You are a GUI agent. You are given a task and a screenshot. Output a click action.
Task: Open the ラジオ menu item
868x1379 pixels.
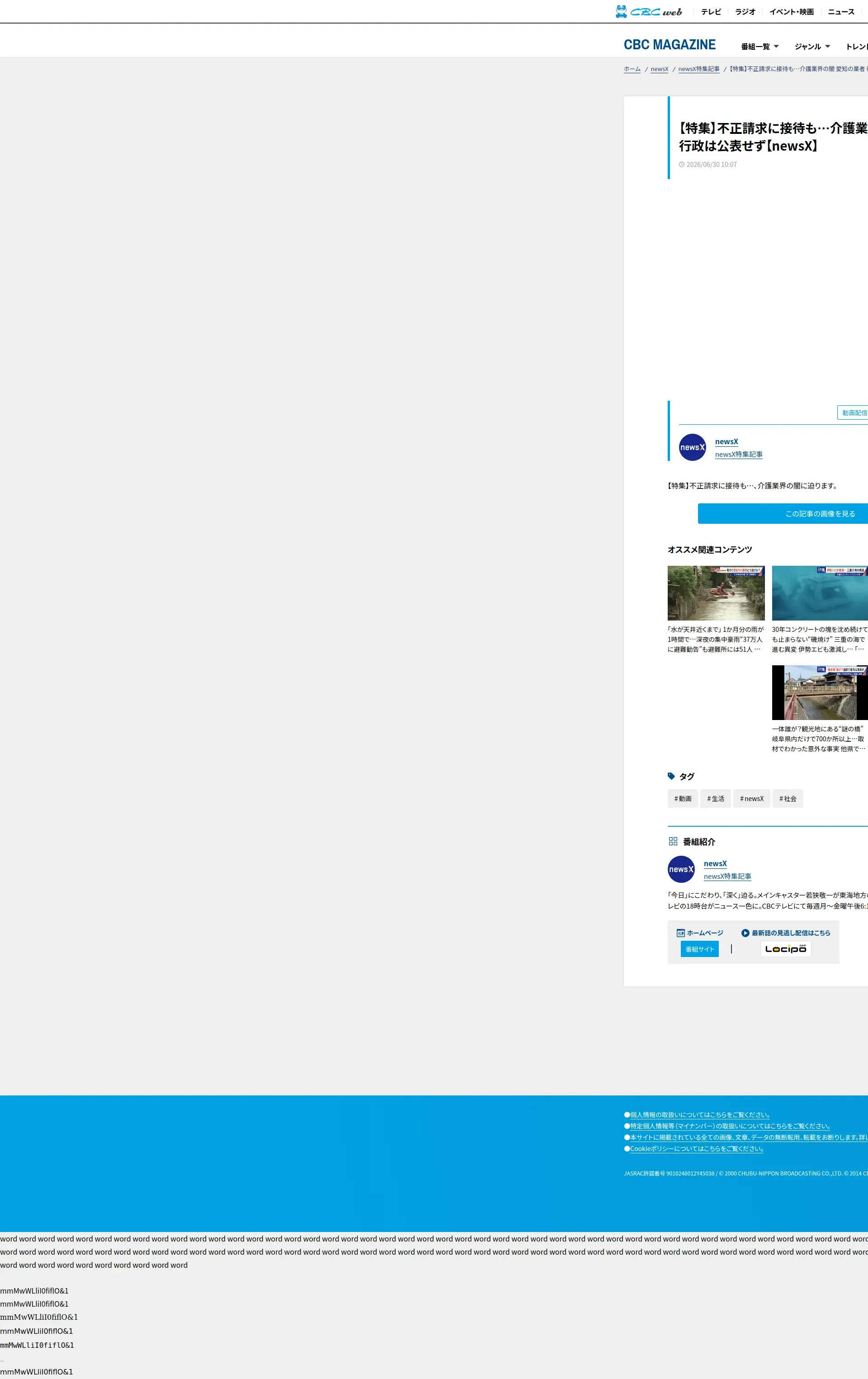[x=745, y=11]
